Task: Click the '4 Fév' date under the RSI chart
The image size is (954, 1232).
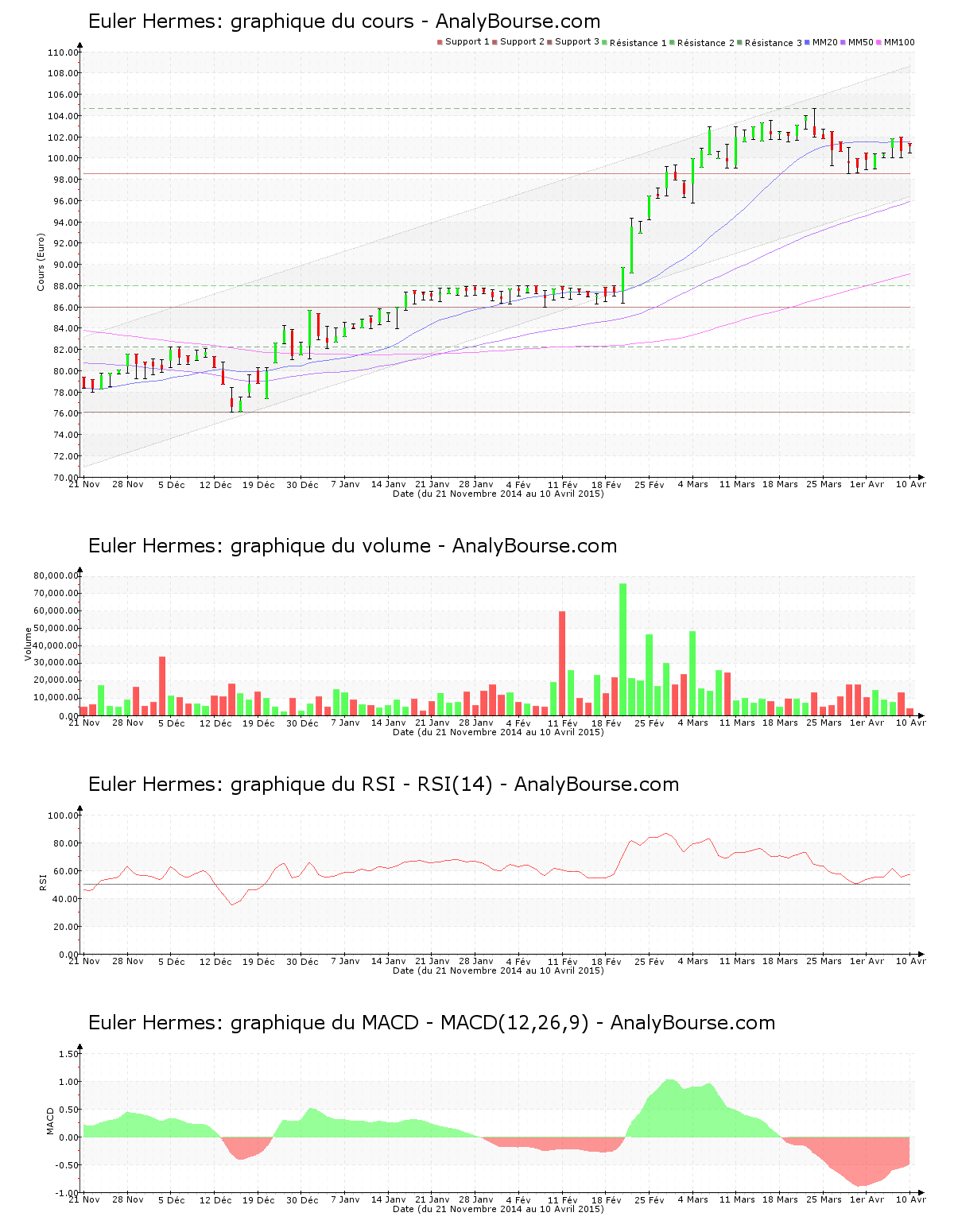Action: (518, 961)
